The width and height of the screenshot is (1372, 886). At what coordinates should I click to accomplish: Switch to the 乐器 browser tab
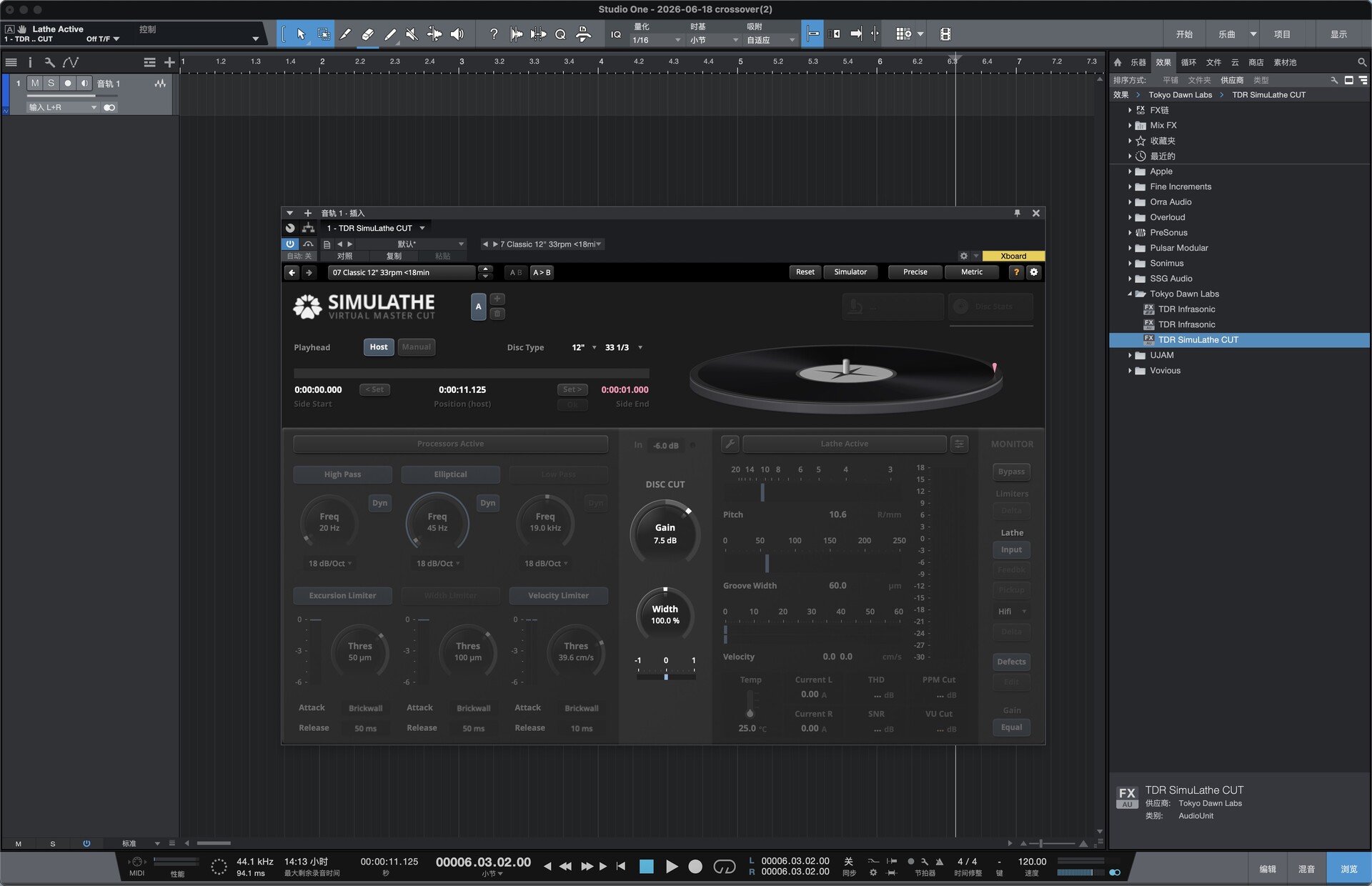tap(1138, 62)
